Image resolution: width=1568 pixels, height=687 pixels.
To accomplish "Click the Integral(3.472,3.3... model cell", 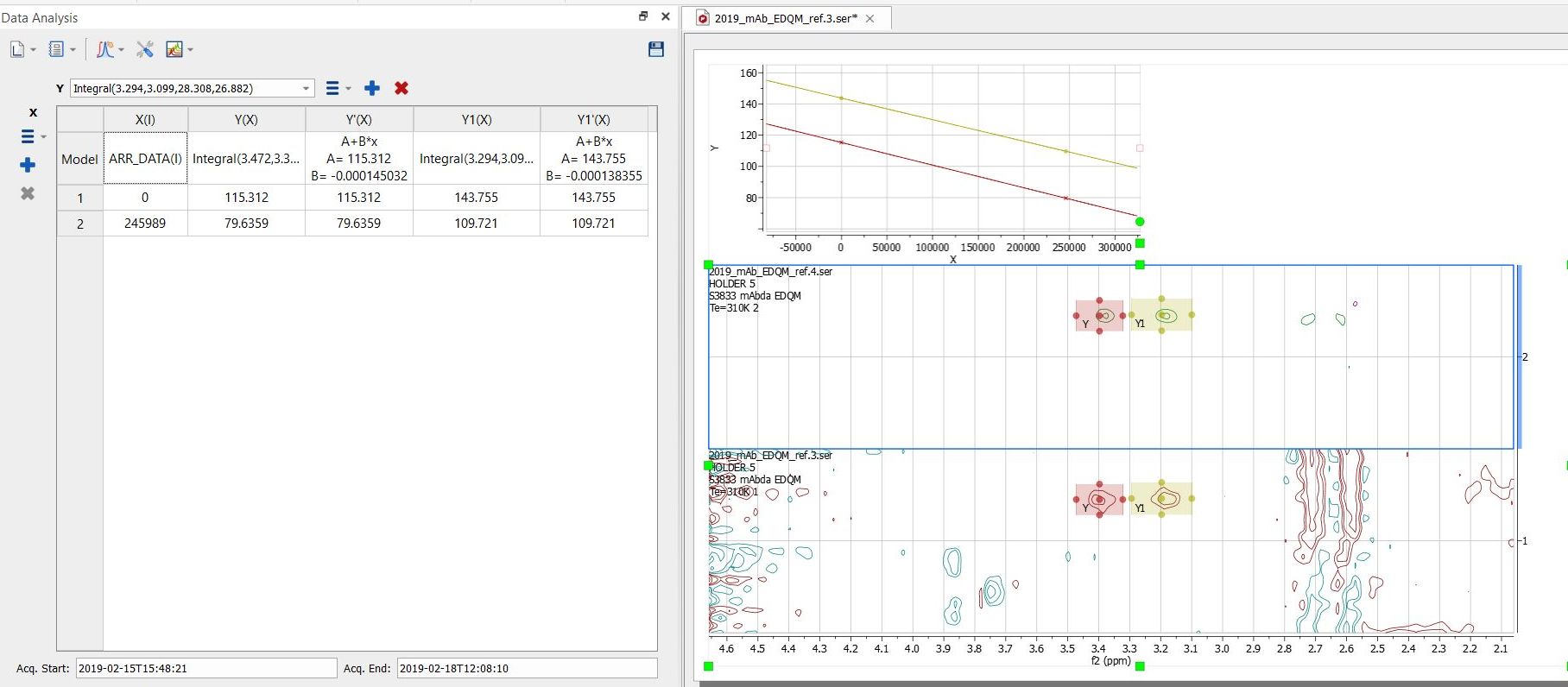I will [246, 159].
